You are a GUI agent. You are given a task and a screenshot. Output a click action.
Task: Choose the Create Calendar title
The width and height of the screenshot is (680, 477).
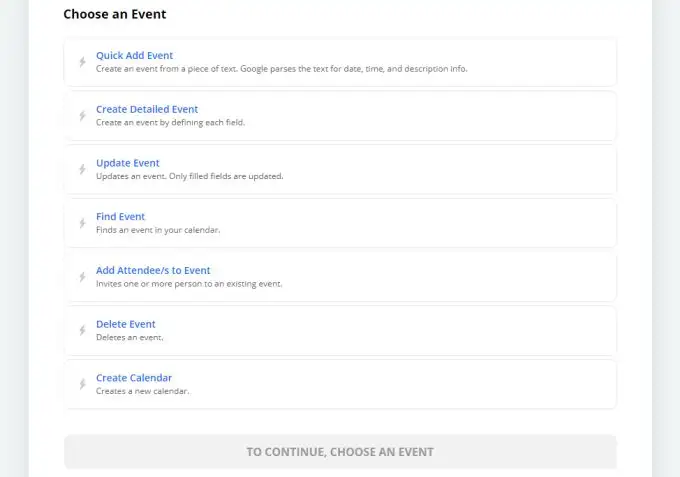pos(134,378)
